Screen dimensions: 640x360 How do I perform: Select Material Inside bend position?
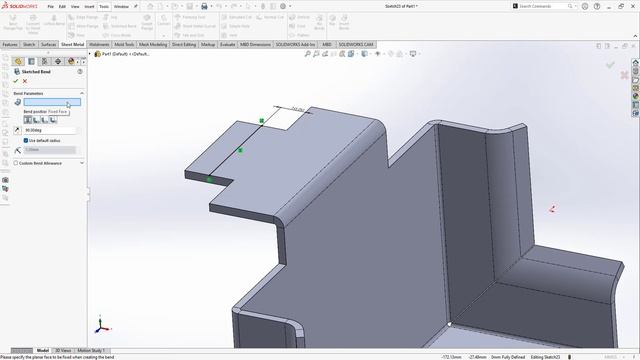pyautogui.click(x=36, y=120)
